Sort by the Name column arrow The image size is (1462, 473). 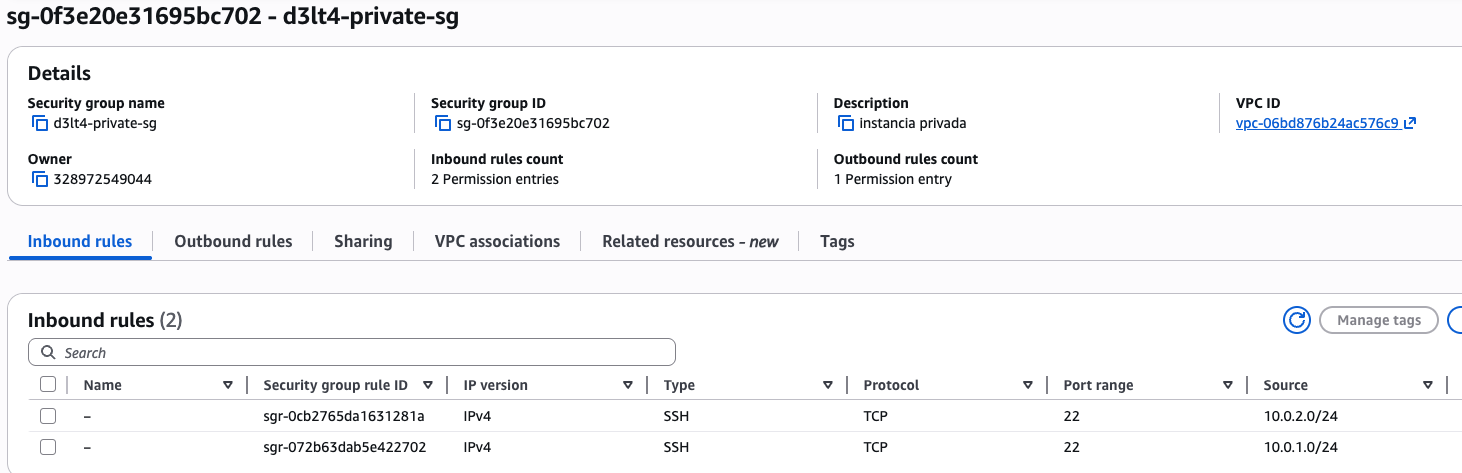228,385
